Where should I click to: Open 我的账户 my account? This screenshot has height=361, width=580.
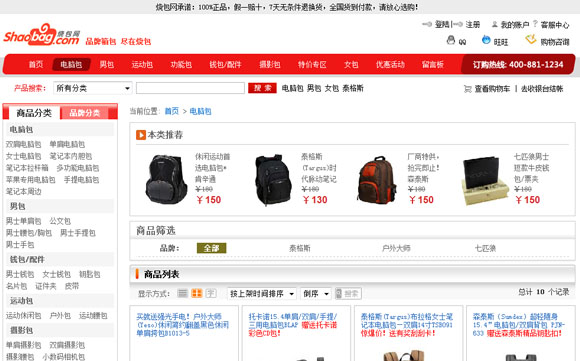click(515, 25)
